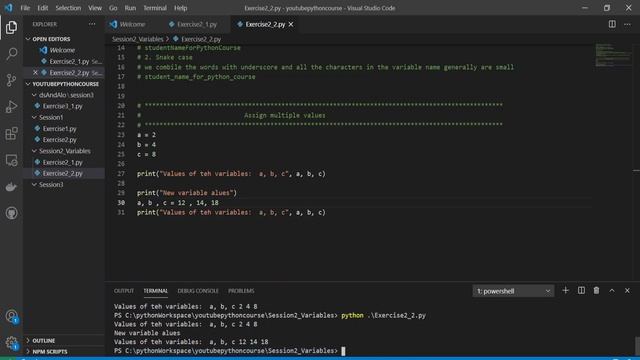Click the terminal prompt input line
The height and width of the screenshot is (360, 640).
(229, 351)
